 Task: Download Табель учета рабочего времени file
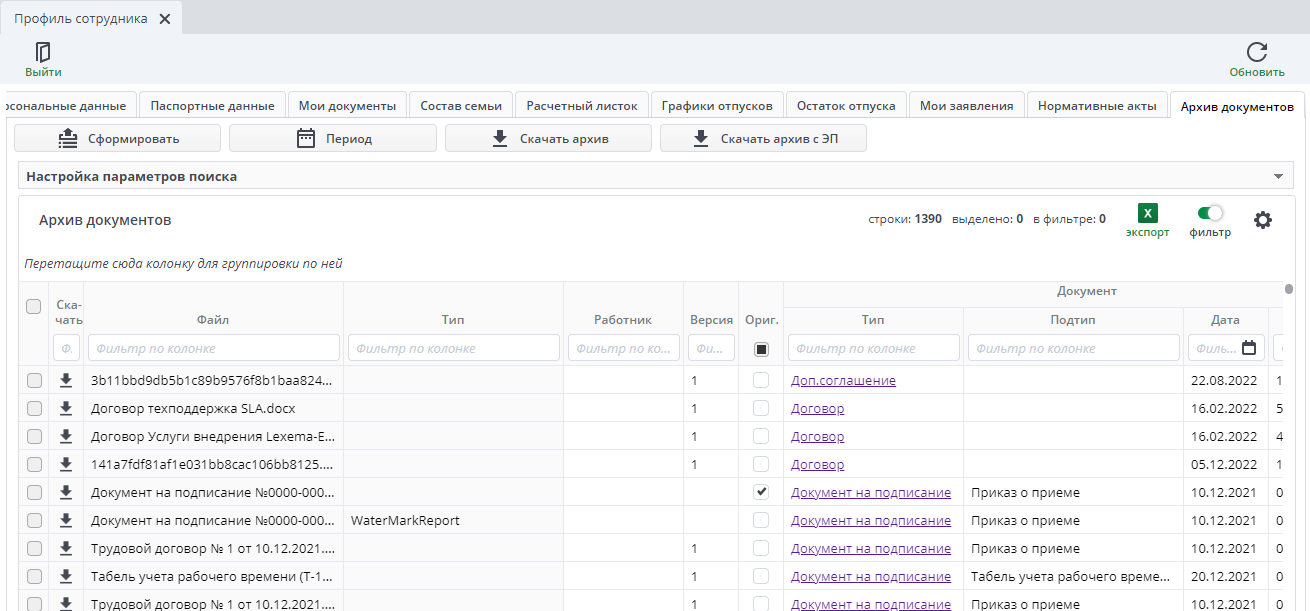[67, 576]
